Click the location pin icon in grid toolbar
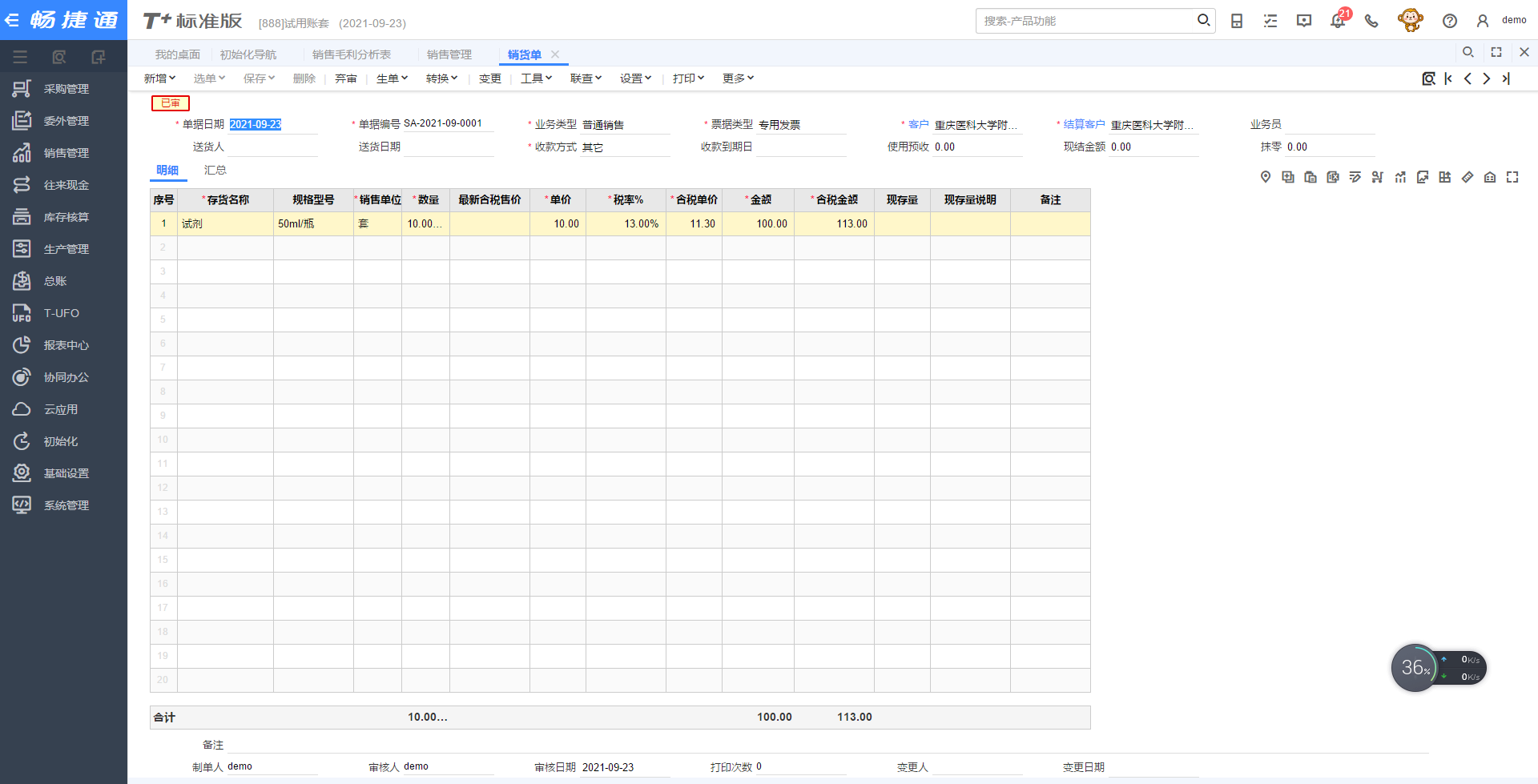The width and height of the screenshot is (1538, 784). pyautogui.click(x=1266, y=177)
